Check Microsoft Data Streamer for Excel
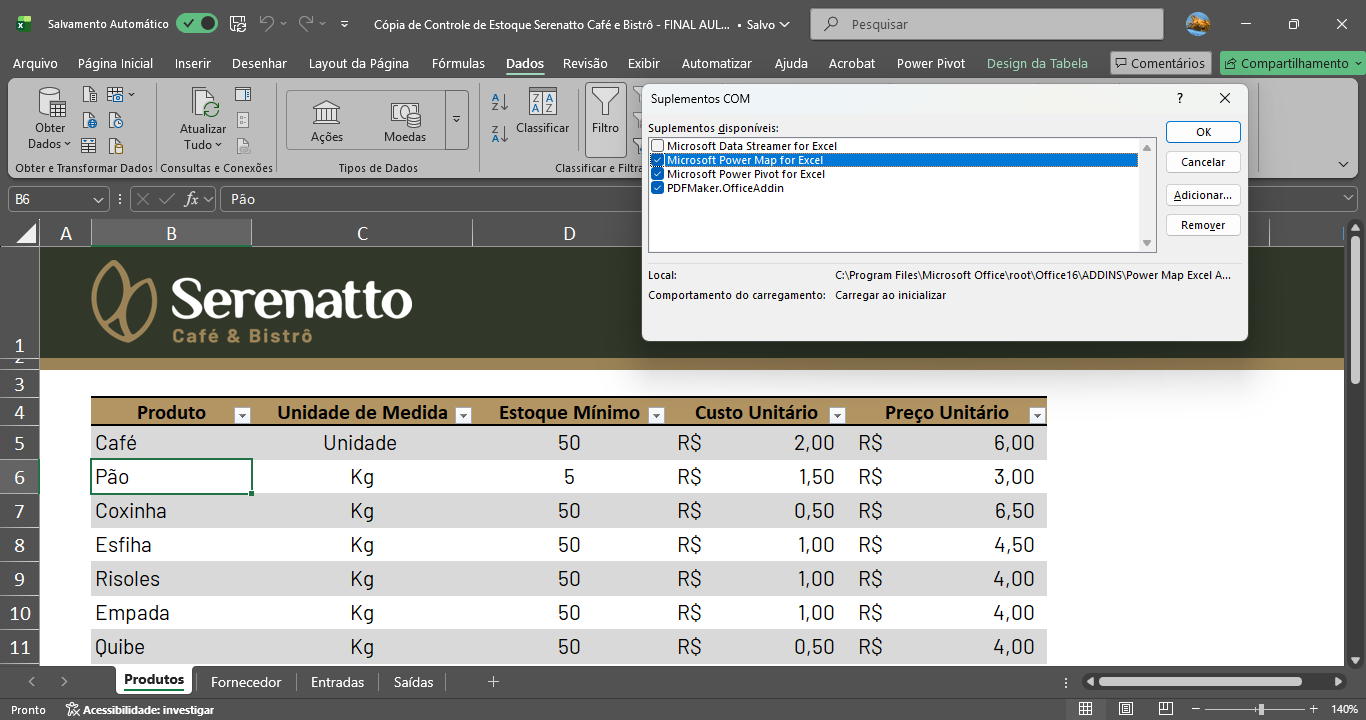Screen dimensions: 1366x720 tap(658, 146)
